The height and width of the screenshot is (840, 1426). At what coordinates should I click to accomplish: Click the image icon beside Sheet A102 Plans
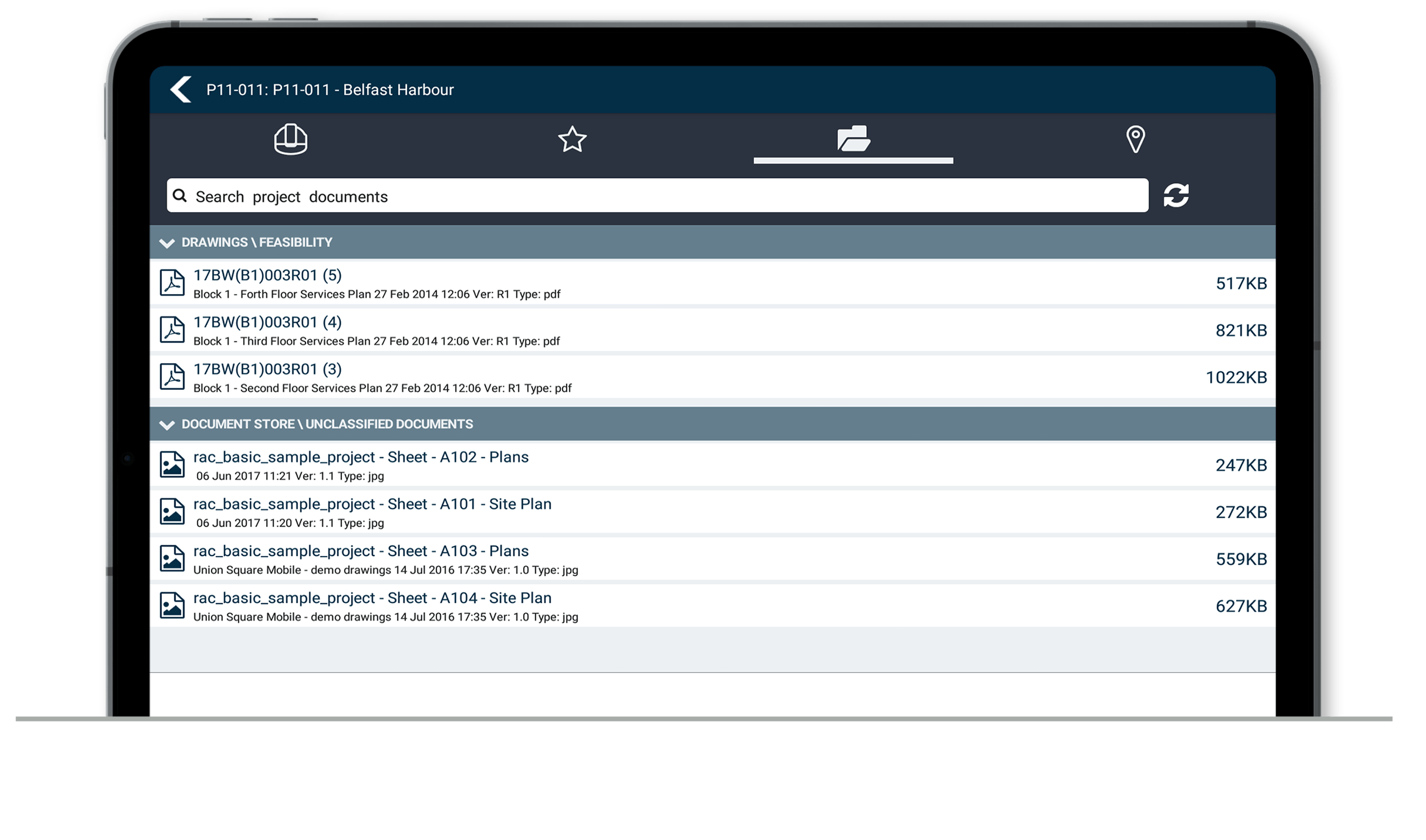pos(173,463)
